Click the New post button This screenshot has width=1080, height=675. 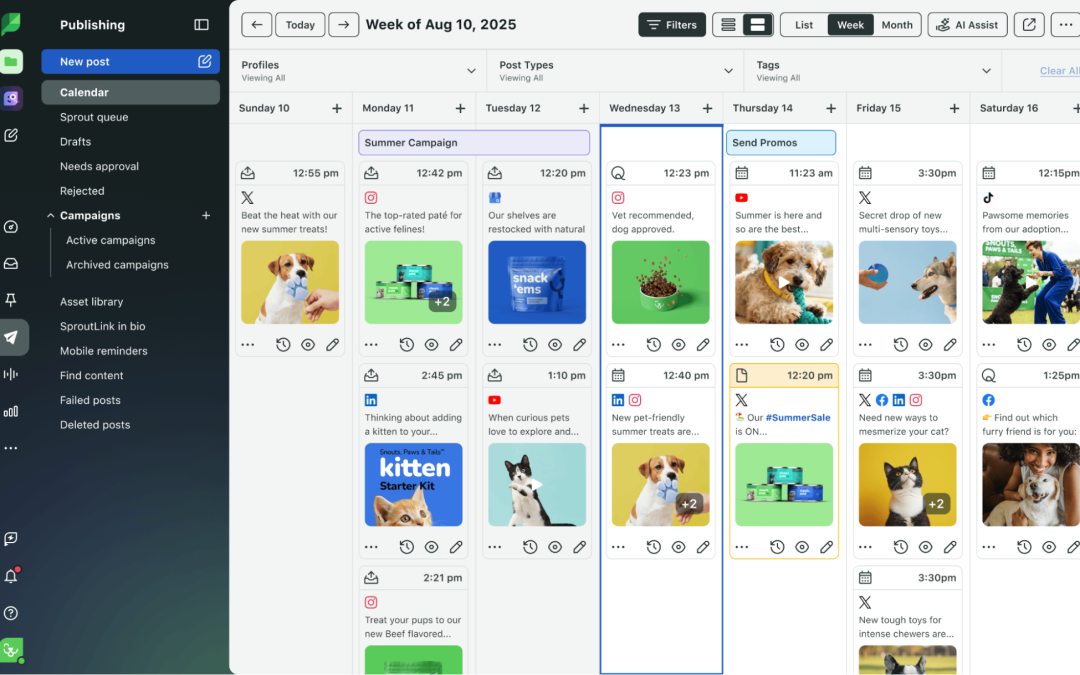pos(130,61)
